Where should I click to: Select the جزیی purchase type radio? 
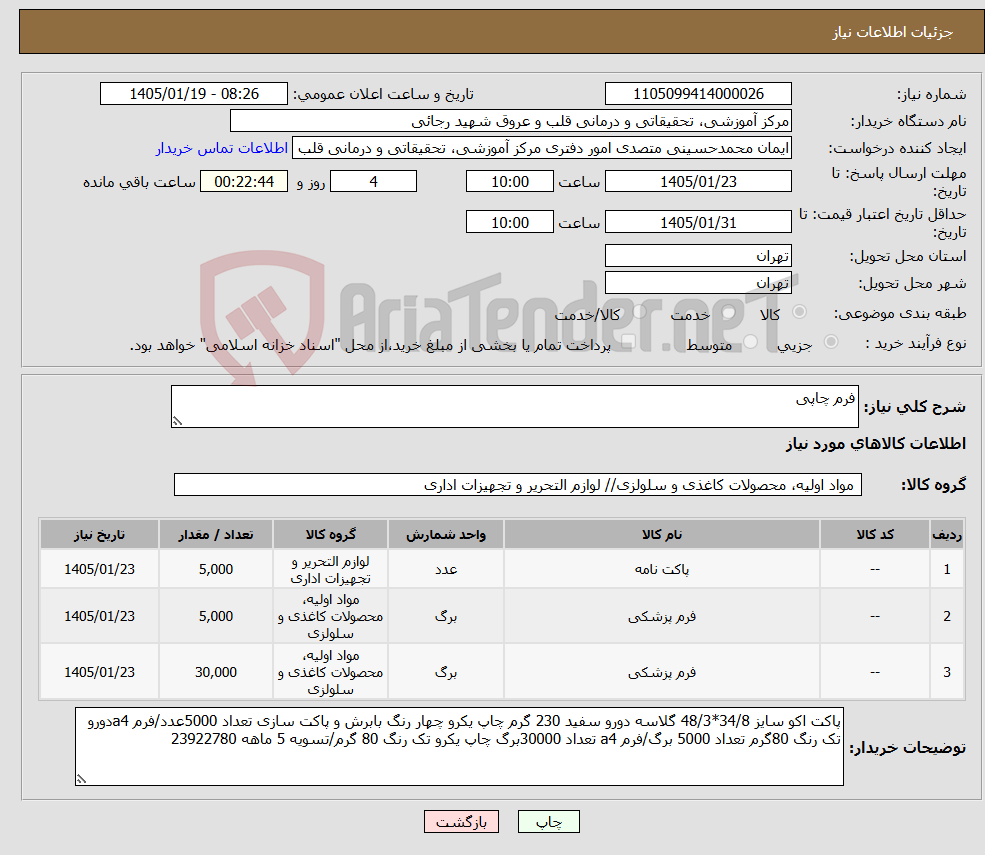tap(830, 342)
